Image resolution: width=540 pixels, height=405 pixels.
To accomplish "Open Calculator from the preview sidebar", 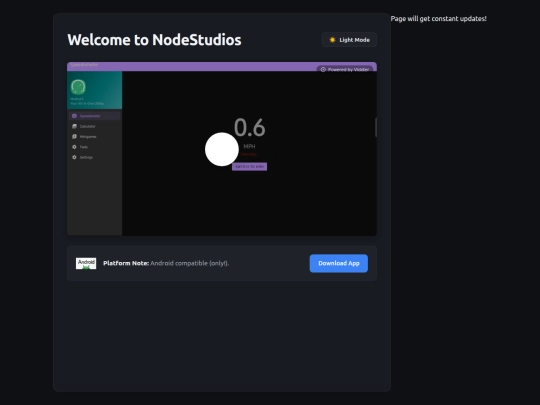I will click(95, 126).
